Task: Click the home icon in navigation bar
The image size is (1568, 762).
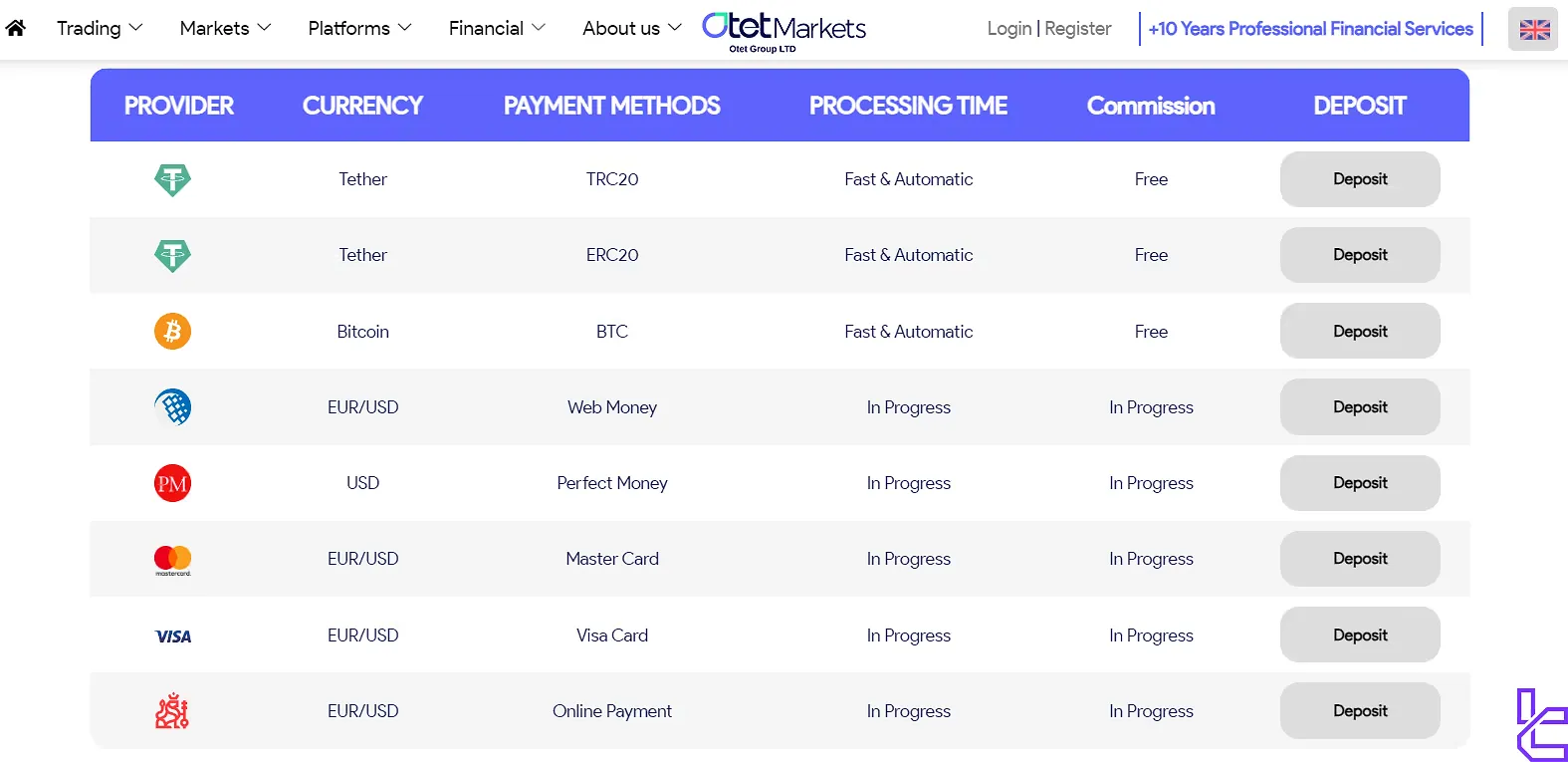Action: 16,28
